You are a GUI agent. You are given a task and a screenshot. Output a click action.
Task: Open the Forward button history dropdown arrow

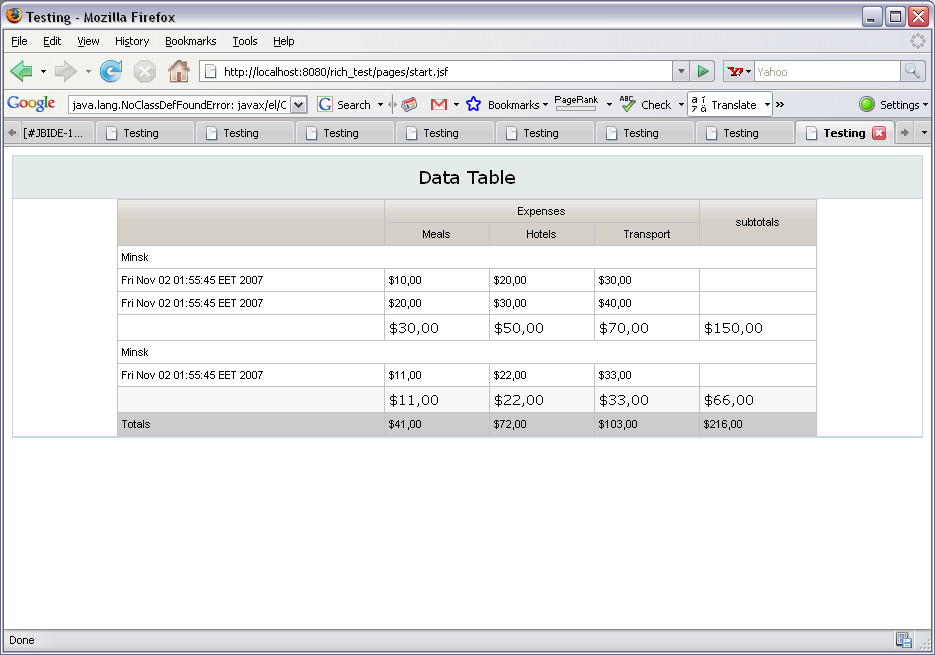[x=88, y=72]
